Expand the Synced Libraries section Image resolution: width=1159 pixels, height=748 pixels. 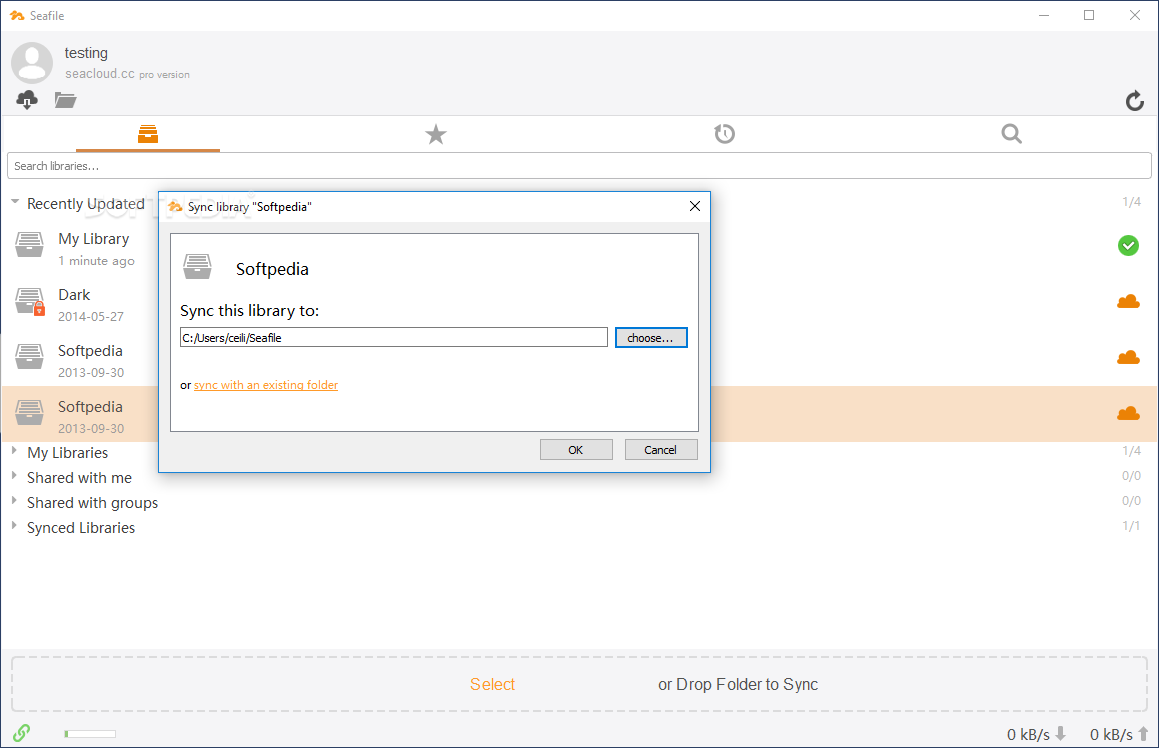(14, 526)
